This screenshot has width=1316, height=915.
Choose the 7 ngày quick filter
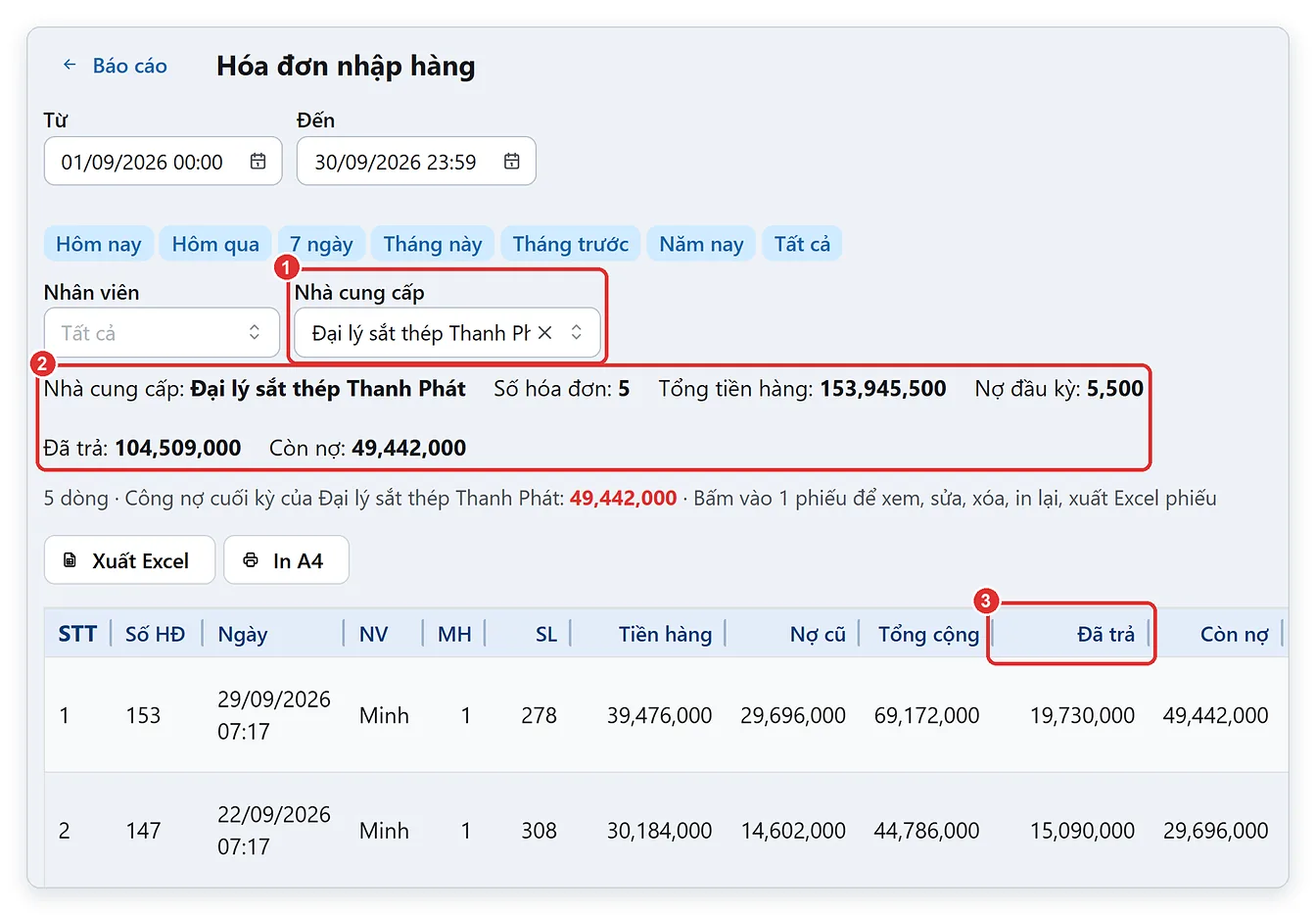tap(321, 244)
